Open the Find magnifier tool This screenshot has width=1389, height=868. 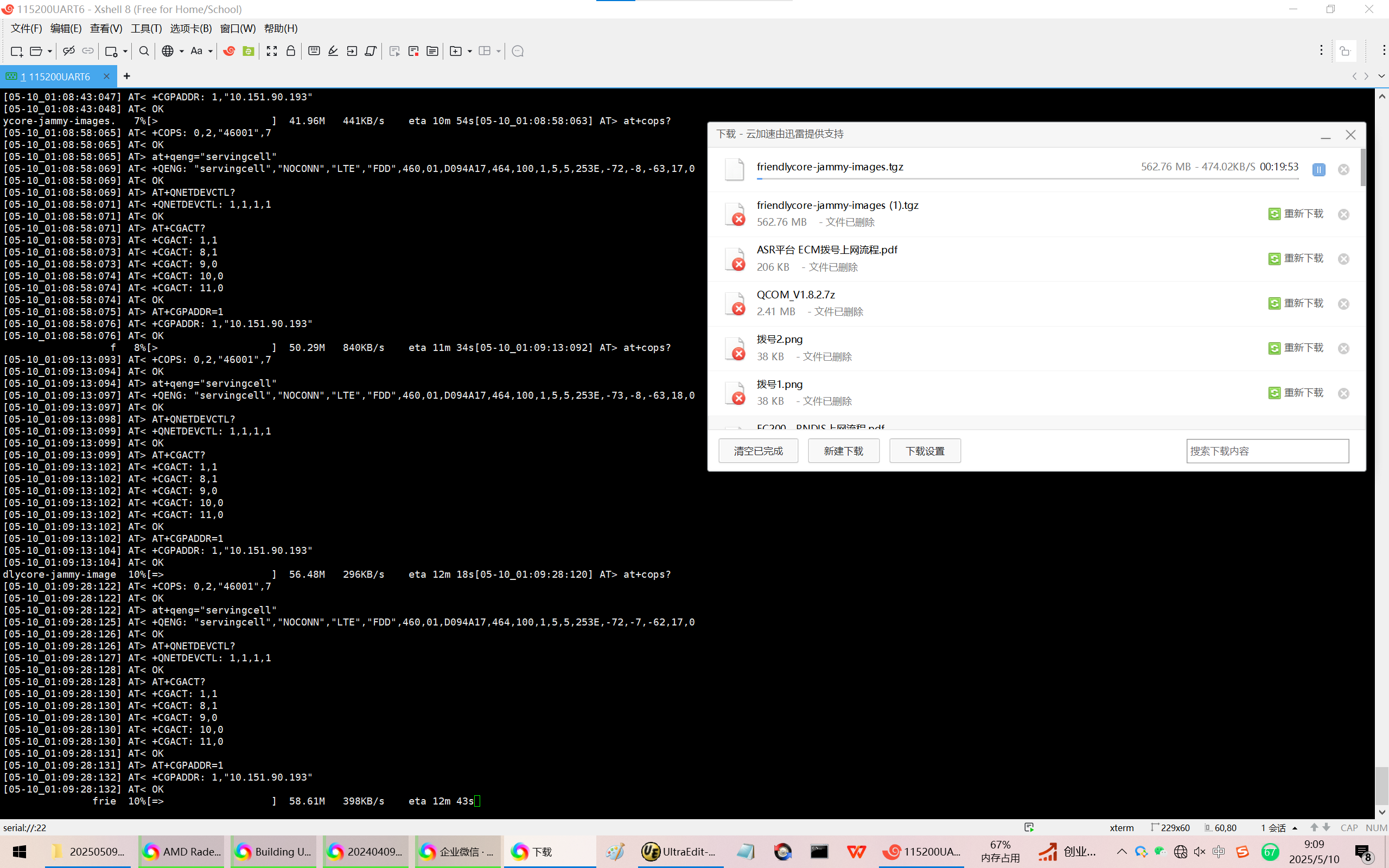pyautogui.click(x=144, y=52)
